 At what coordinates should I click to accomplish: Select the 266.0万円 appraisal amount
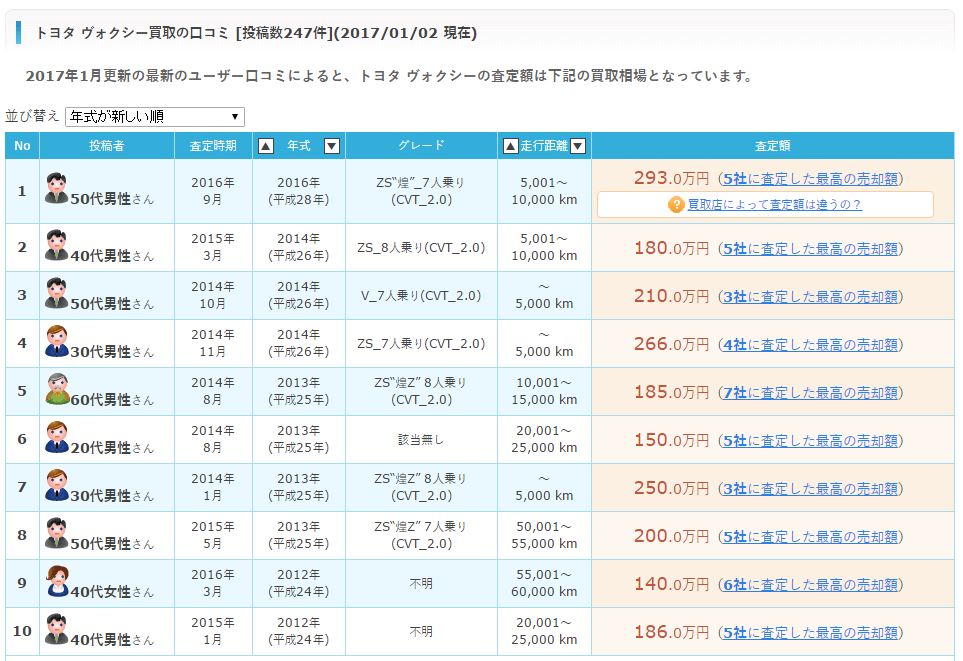click(671, 344)
